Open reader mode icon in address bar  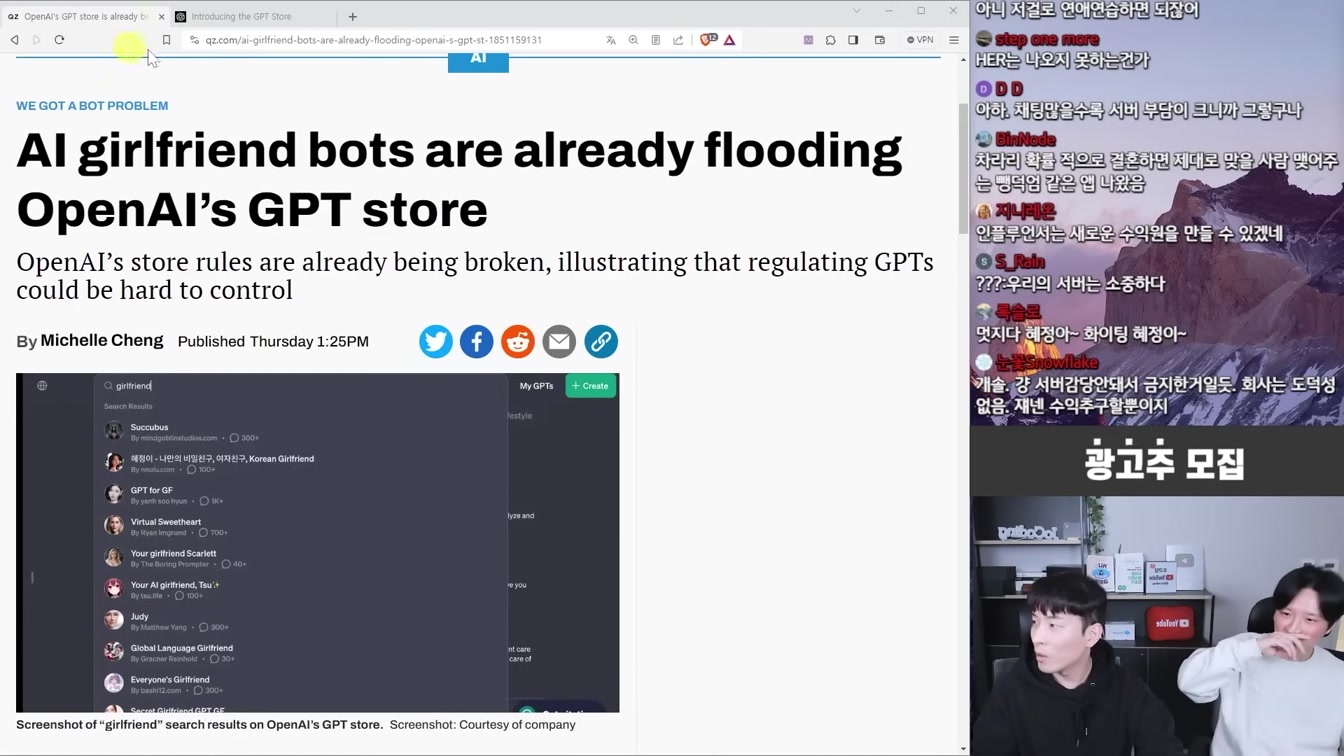[656, 40]
